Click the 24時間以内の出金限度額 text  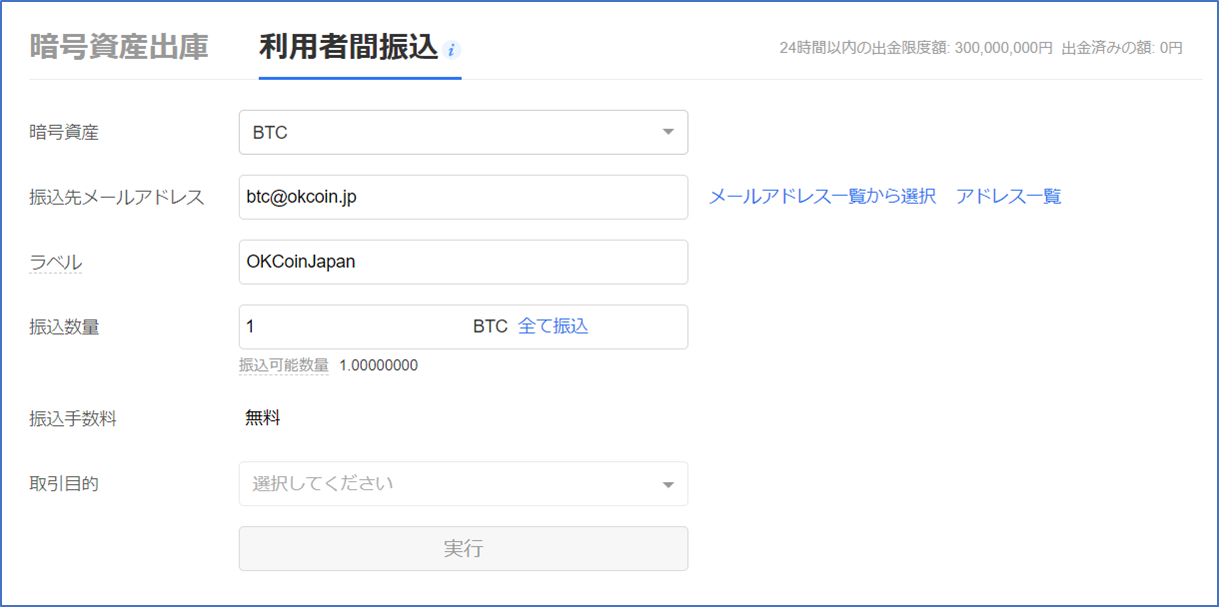click(916, 47)
